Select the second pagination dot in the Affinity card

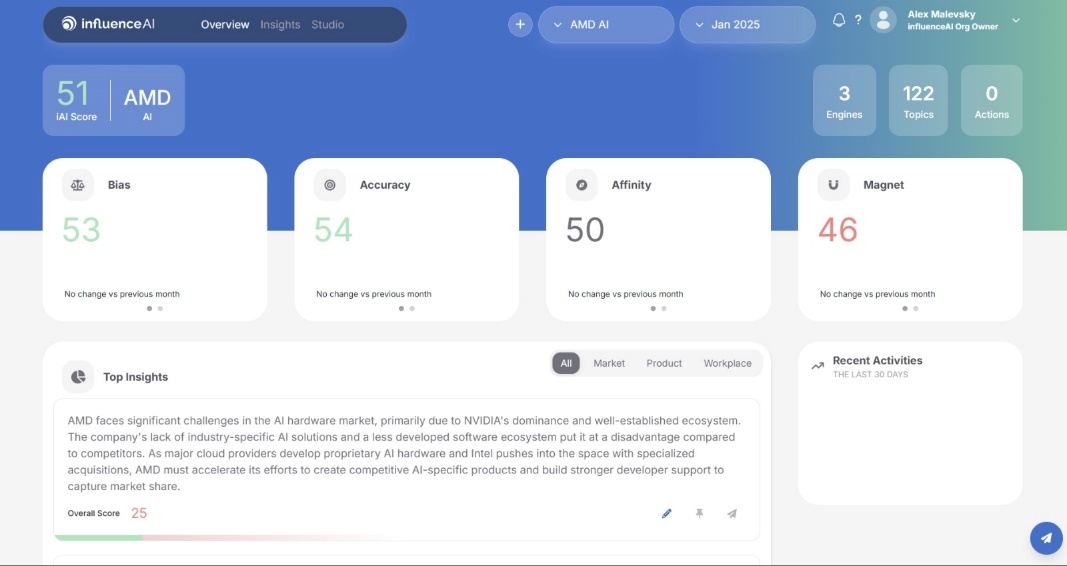pos(663,308)
